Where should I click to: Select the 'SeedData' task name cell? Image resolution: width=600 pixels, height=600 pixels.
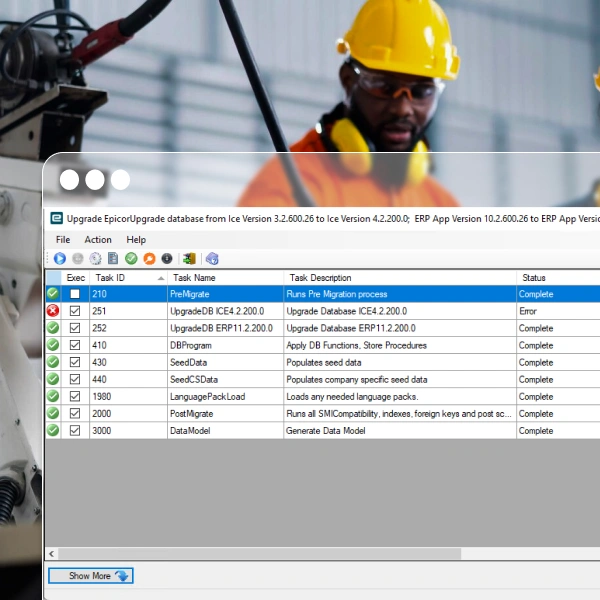(225, 362)
